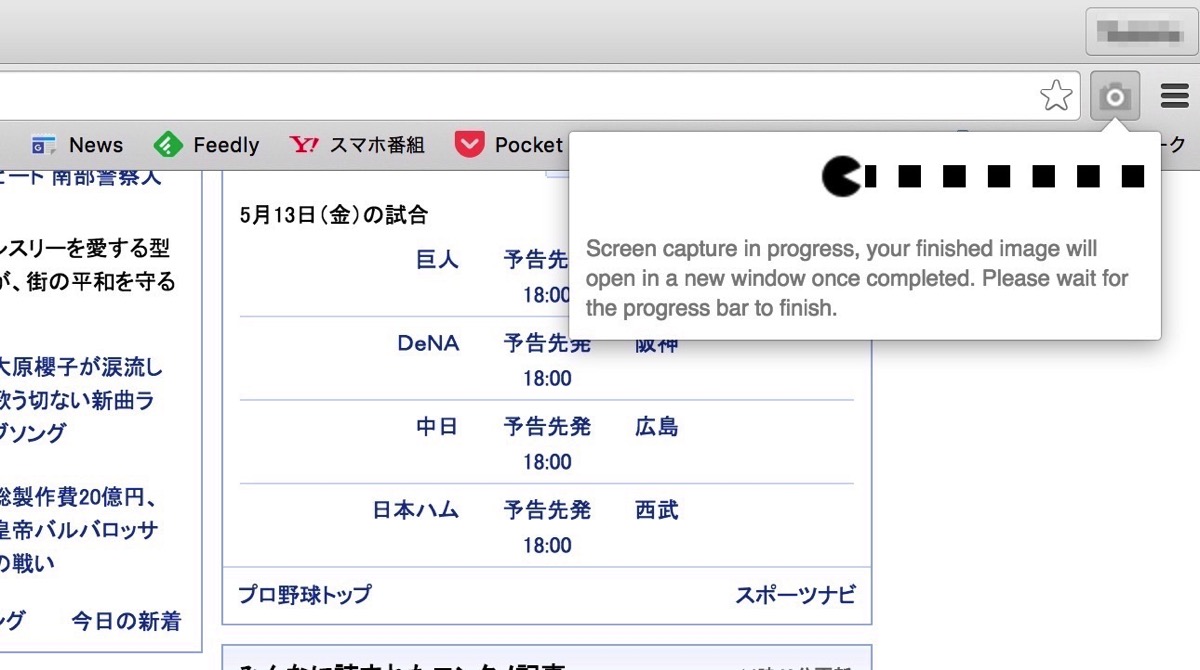
Task: Open the news link mentioning 皇帝バルバロッサ
Action: point(80,530)
